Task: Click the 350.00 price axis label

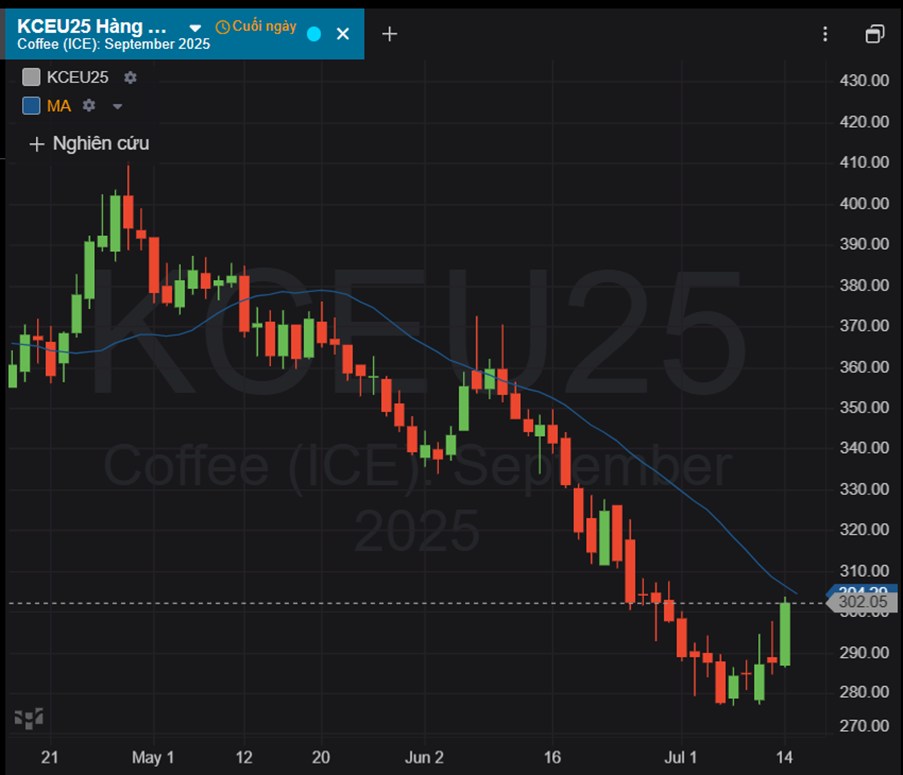Action: [864, 407]
